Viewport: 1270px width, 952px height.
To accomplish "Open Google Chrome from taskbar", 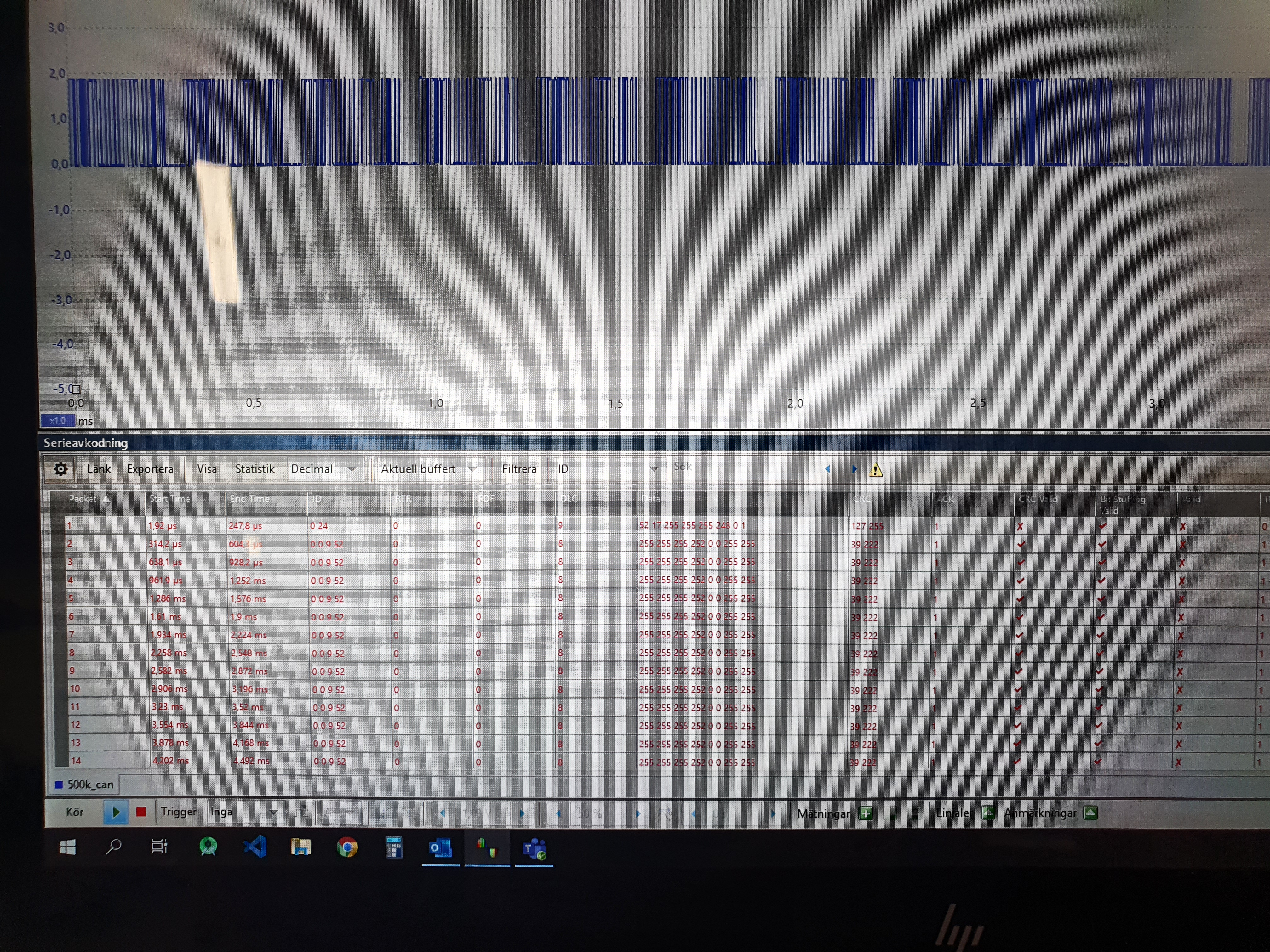I will (x=347, y=847).
